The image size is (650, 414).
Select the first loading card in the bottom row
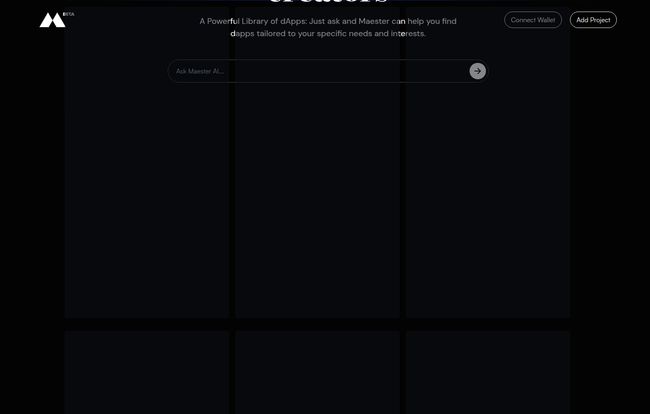tap(147, 372)
